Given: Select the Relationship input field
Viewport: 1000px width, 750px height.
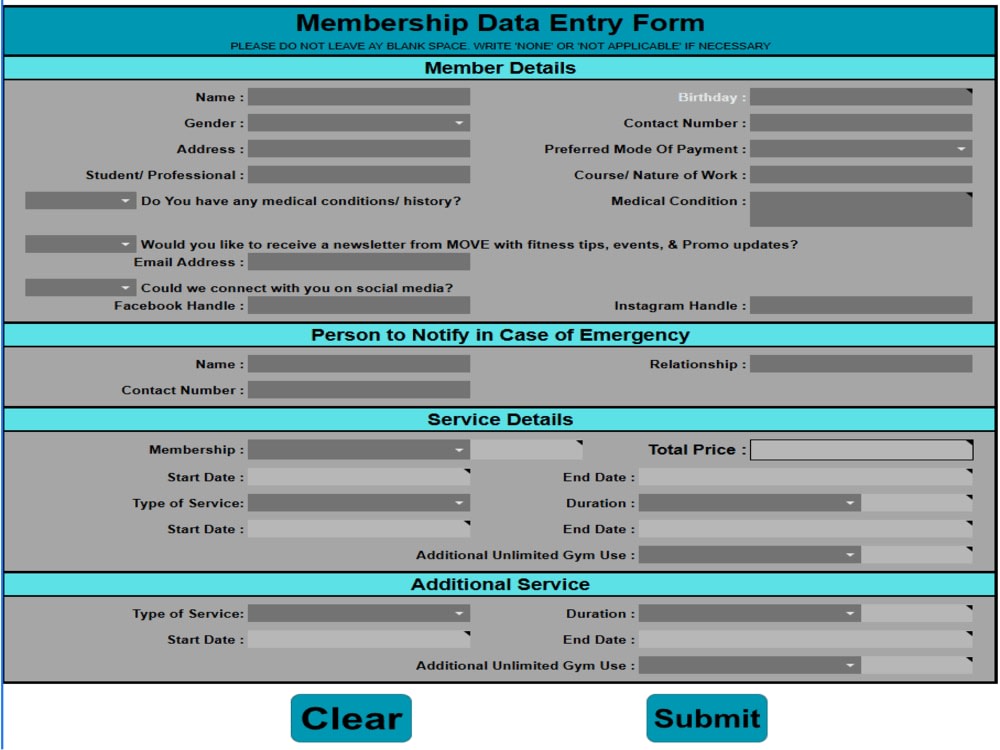Looking at the screenshot, I should tap(861, 364).
